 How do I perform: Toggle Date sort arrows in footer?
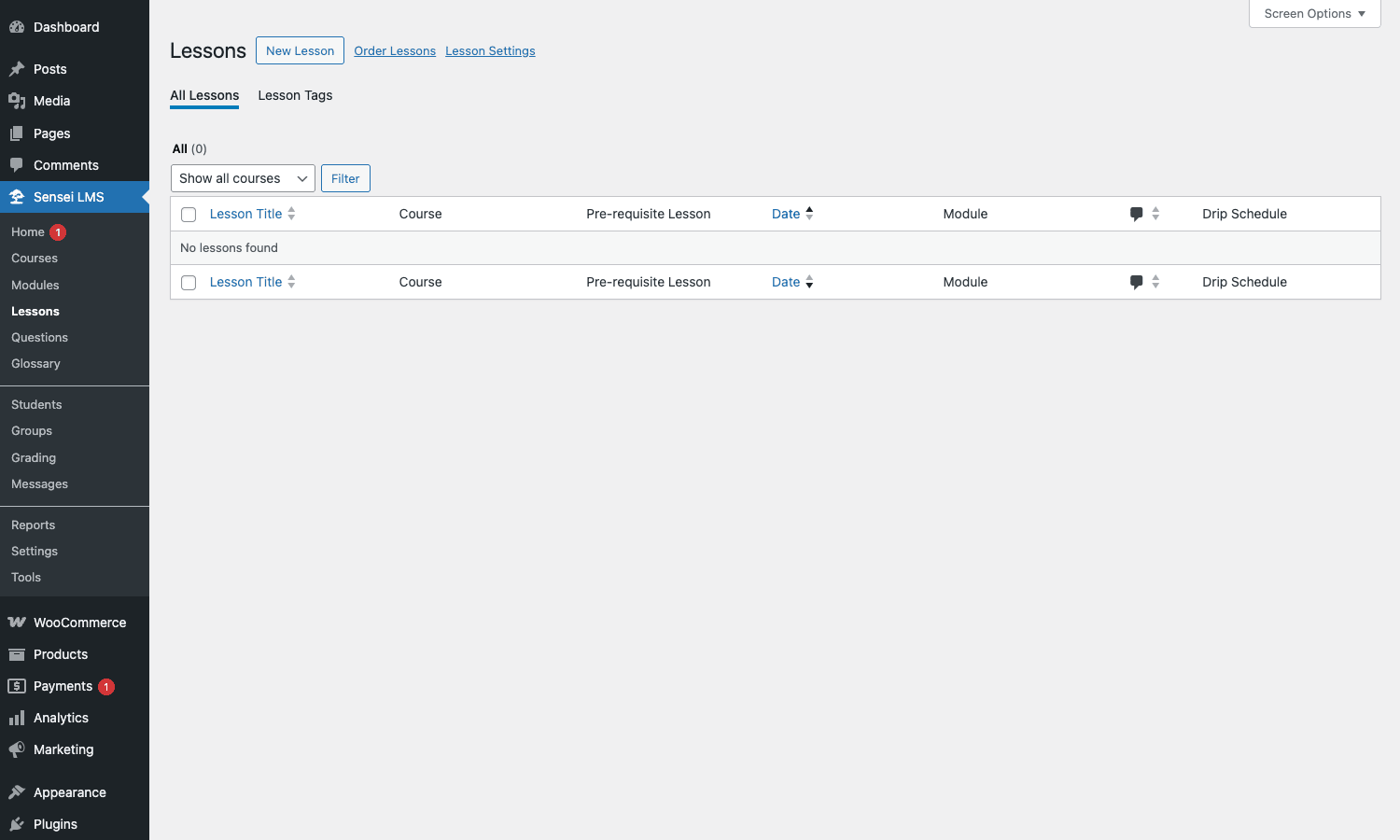click(x=809, y=282)
